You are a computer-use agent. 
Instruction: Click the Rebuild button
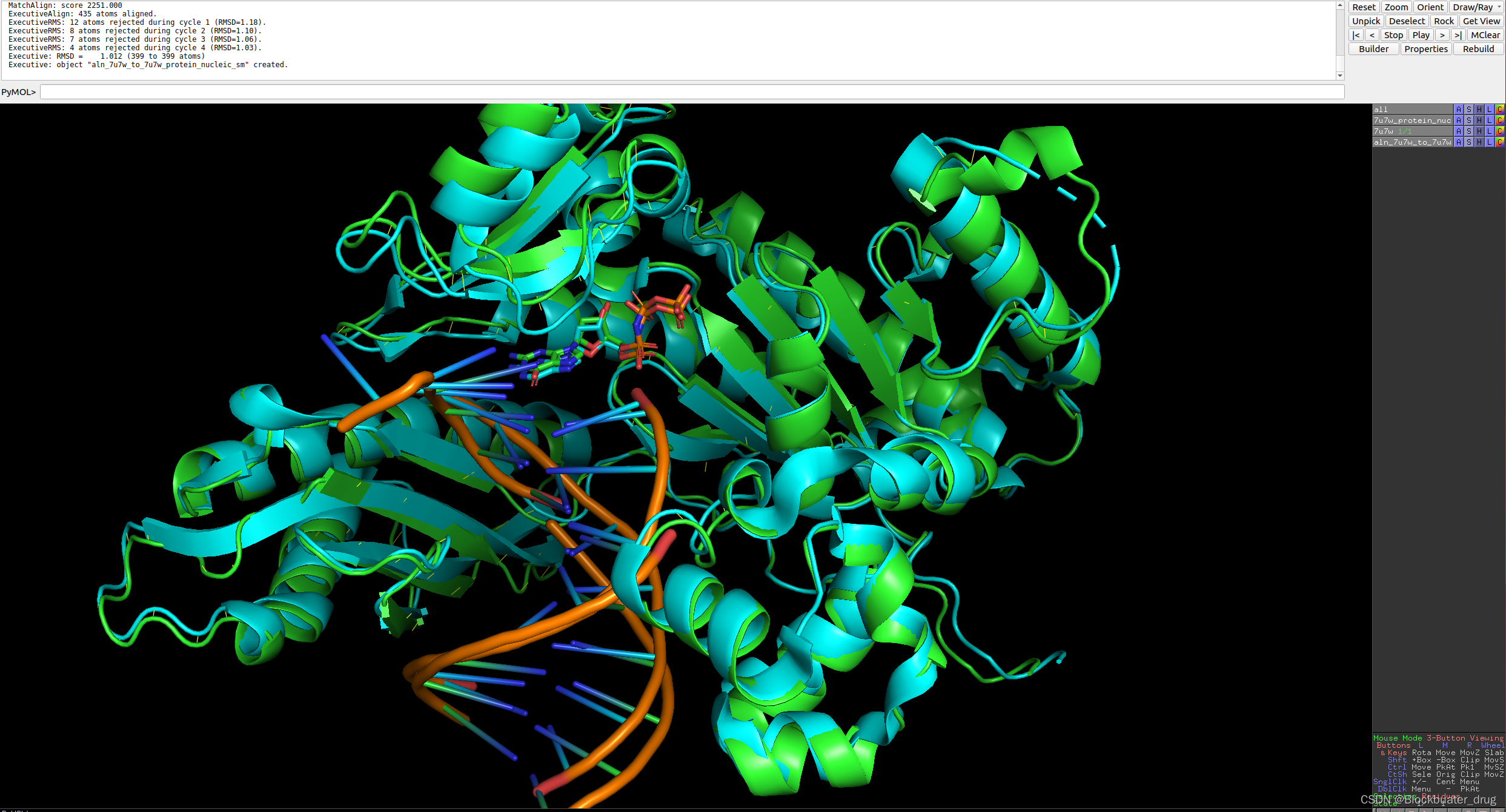point(1478,49)
